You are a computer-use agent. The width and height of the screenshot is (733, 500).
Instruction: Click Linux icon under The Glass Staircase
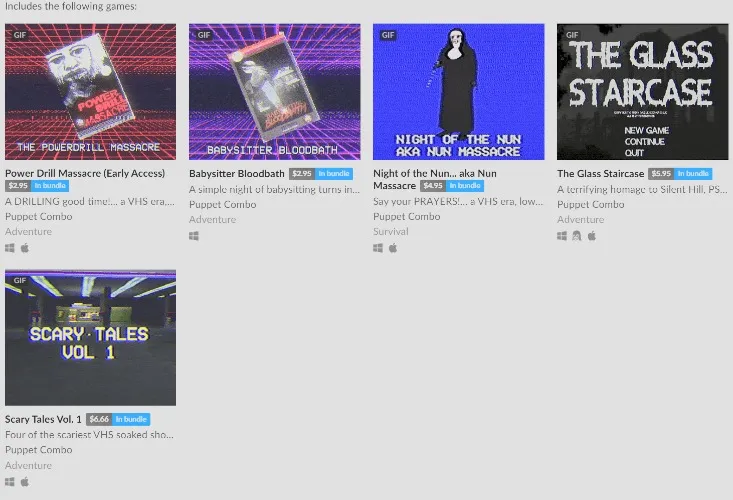point(577,236)
